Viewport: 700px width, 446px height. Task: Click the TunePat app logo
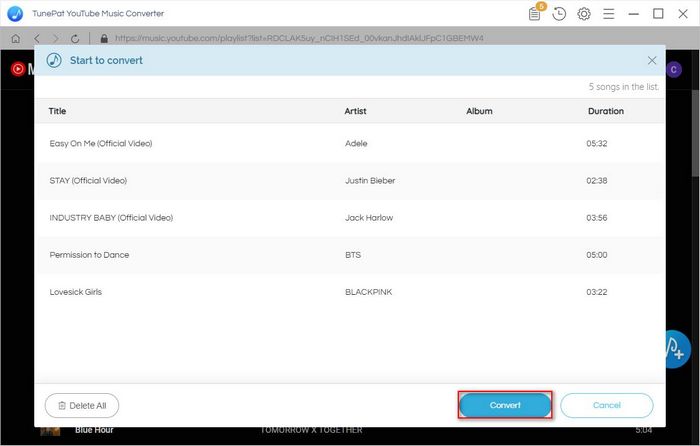coord(15,13)
